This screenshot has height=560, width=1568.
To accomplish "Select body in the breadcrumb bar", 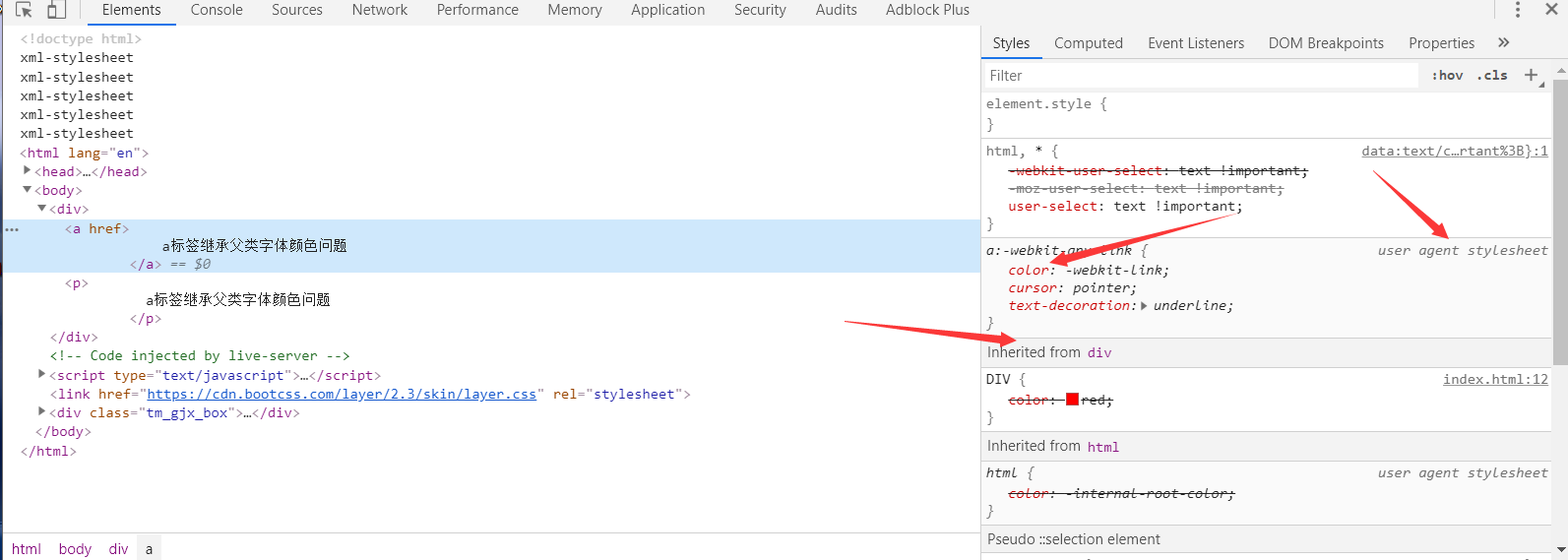I will tap(75, 548).
